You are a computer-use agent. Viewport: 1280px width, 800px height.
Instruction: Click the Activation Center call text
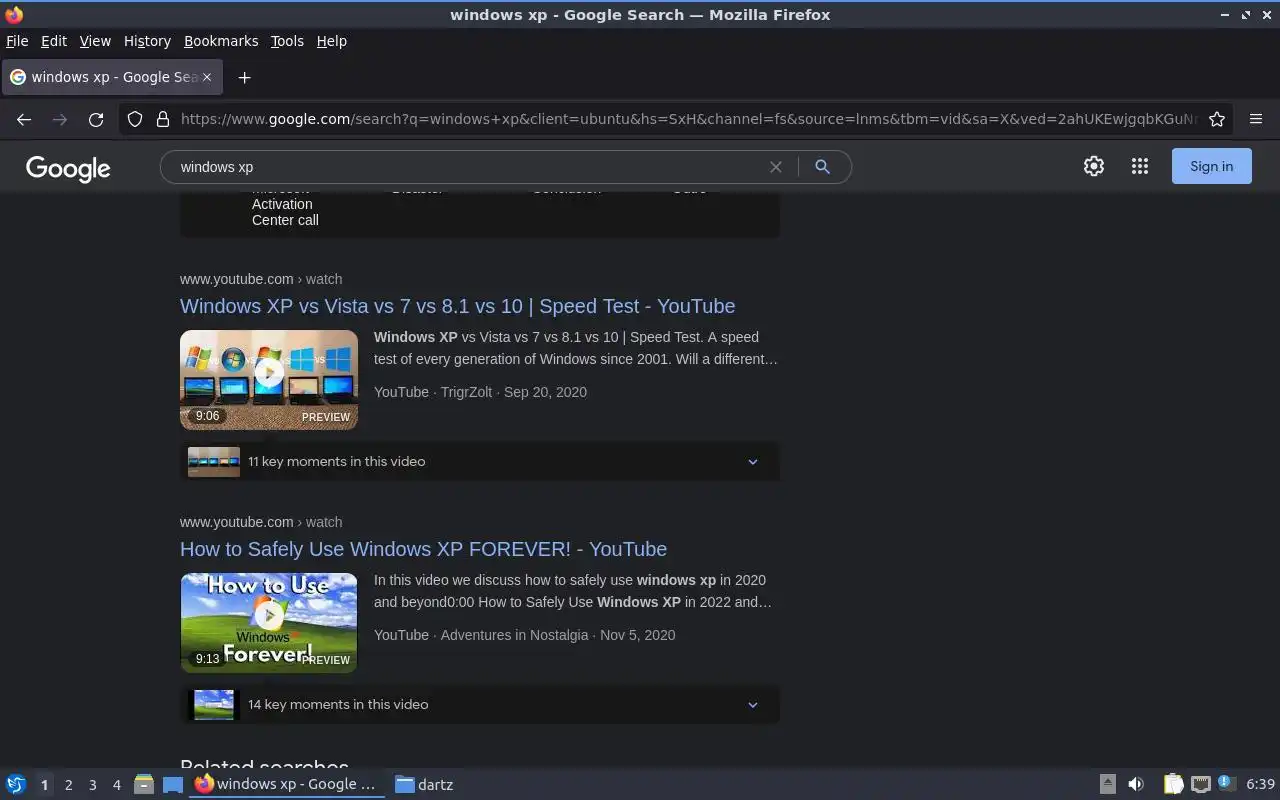pos(285,212)
